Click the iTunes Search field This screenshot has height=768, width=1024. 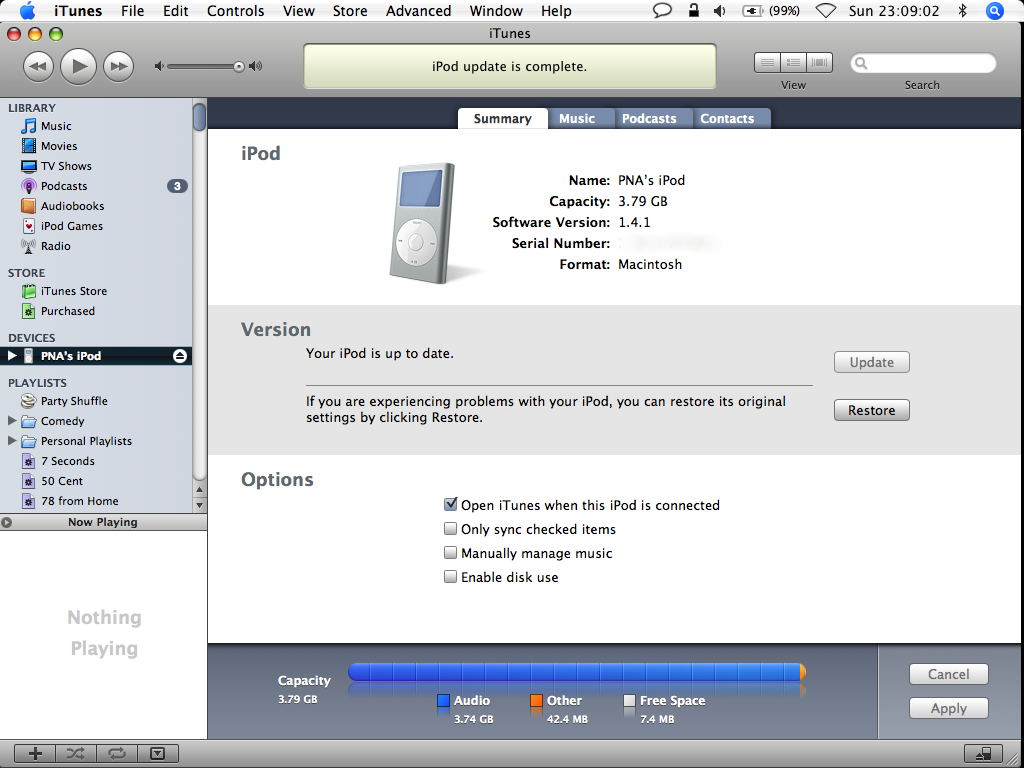pos(923,63)
